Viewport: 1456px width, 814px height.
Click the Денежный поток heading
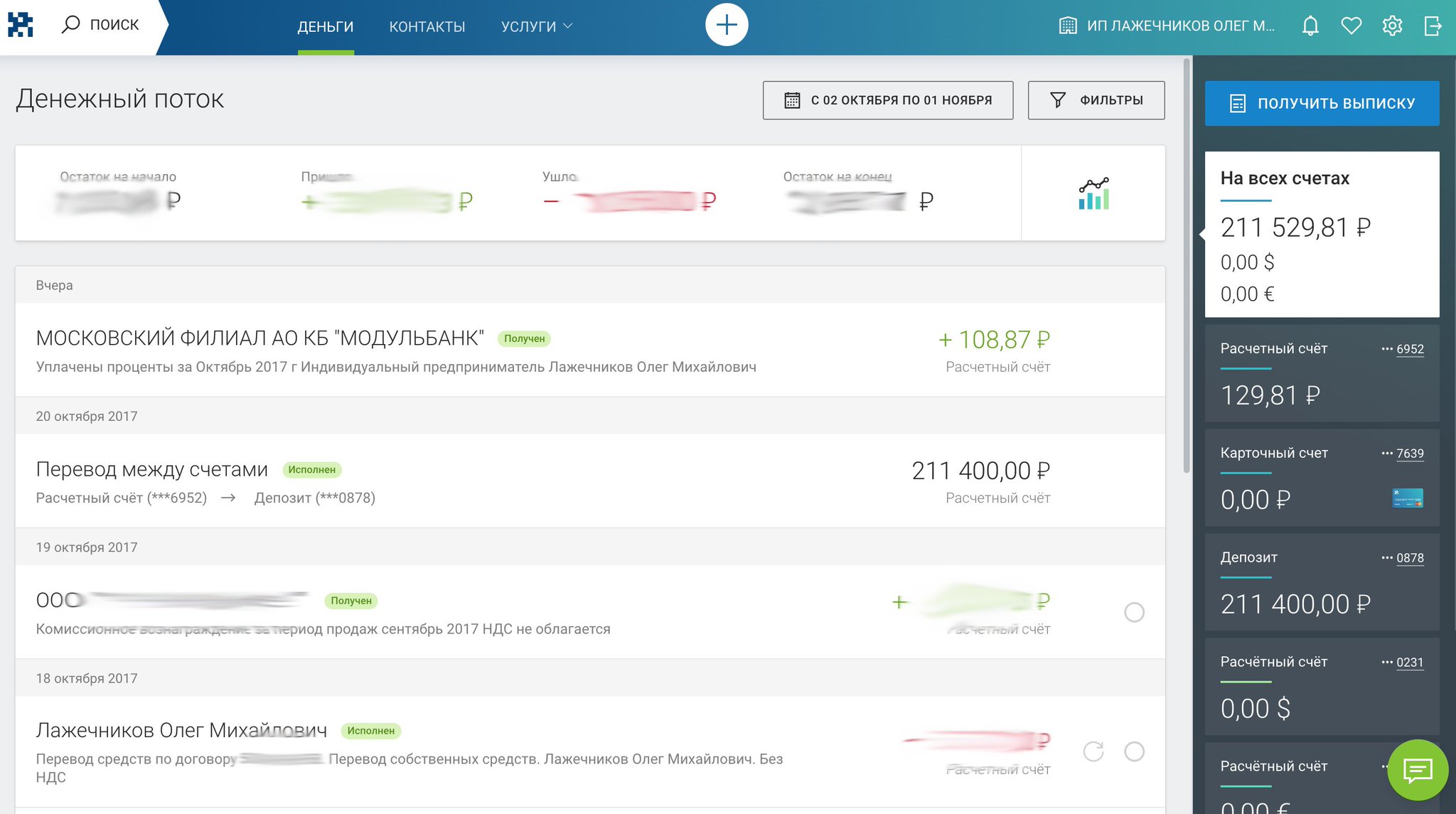120,99
